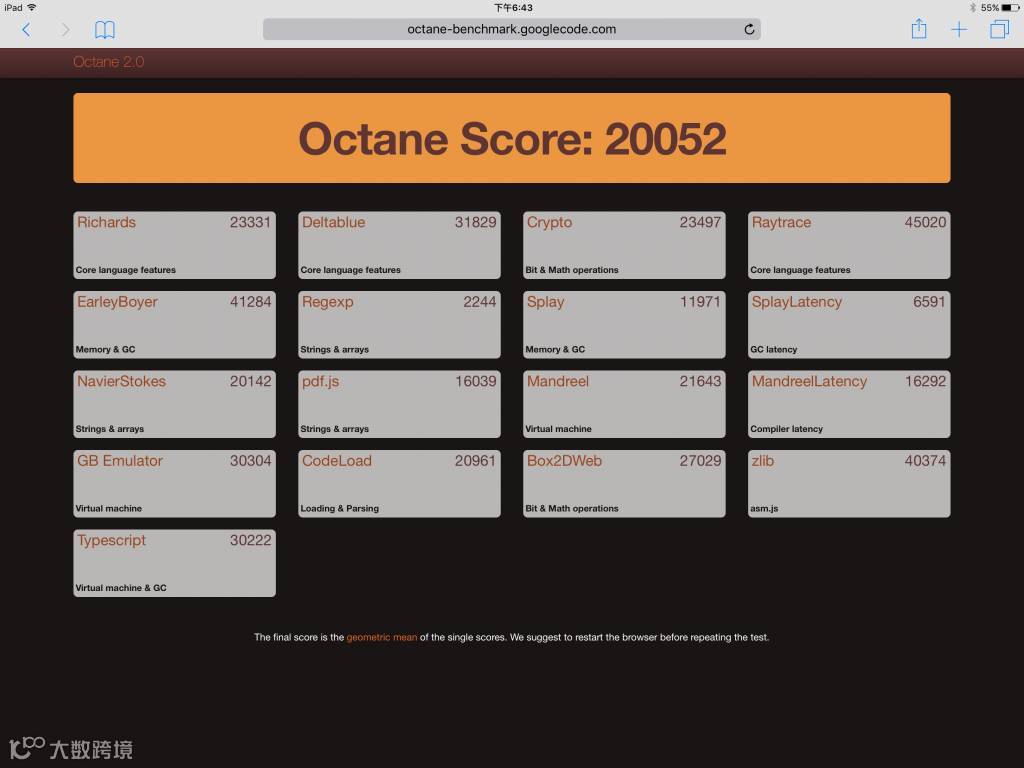Tap the Safari back arrow
Screen dimensions: 1024x768
(26, 29)
